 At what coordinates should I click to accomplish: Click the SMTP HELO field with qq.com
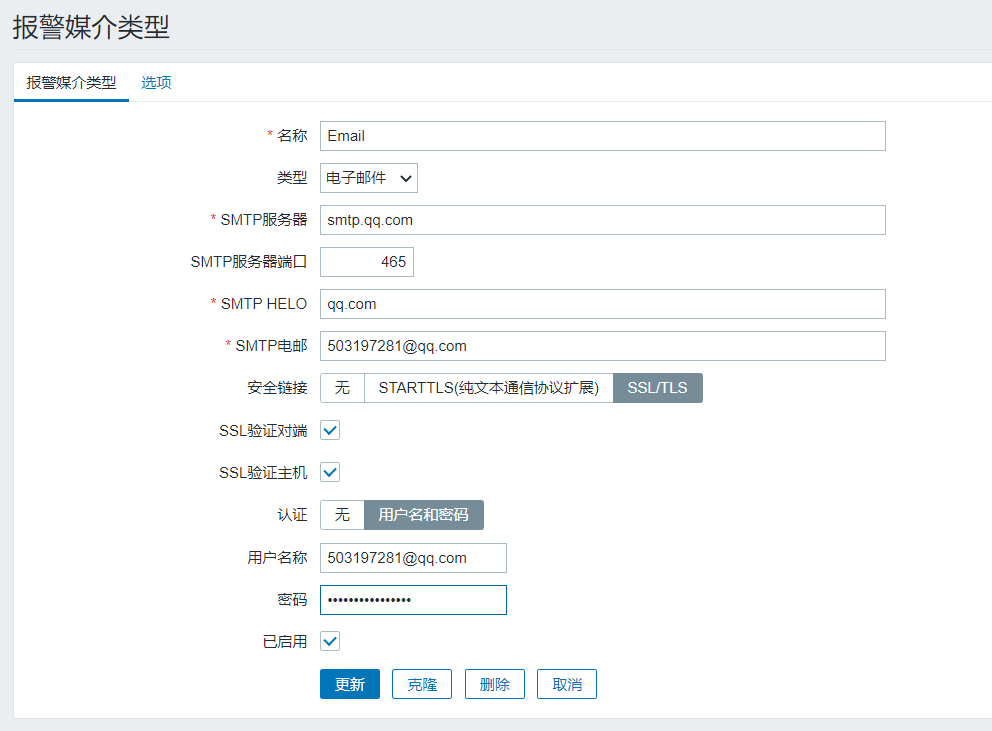[x=602, y=304]
